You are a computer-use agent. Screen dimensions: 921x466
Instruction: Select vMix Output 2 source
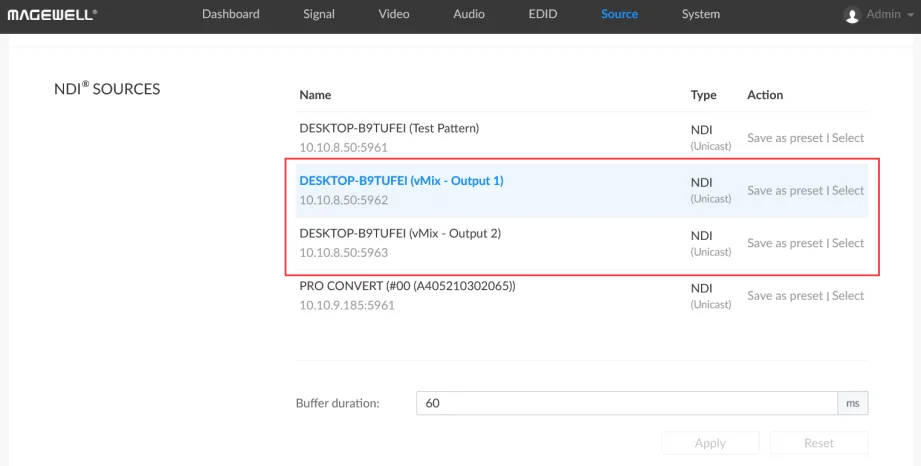click(x=848, y=243)
